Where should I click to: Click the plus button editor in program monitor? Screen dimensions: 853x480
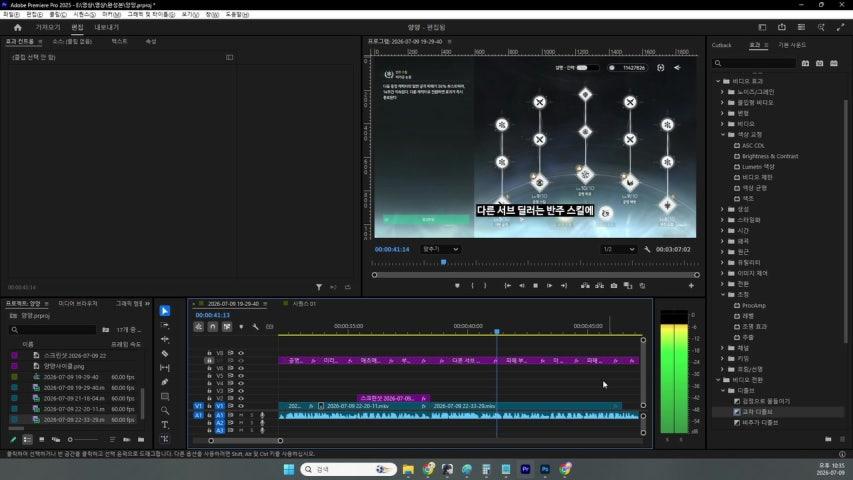(691, 286)
